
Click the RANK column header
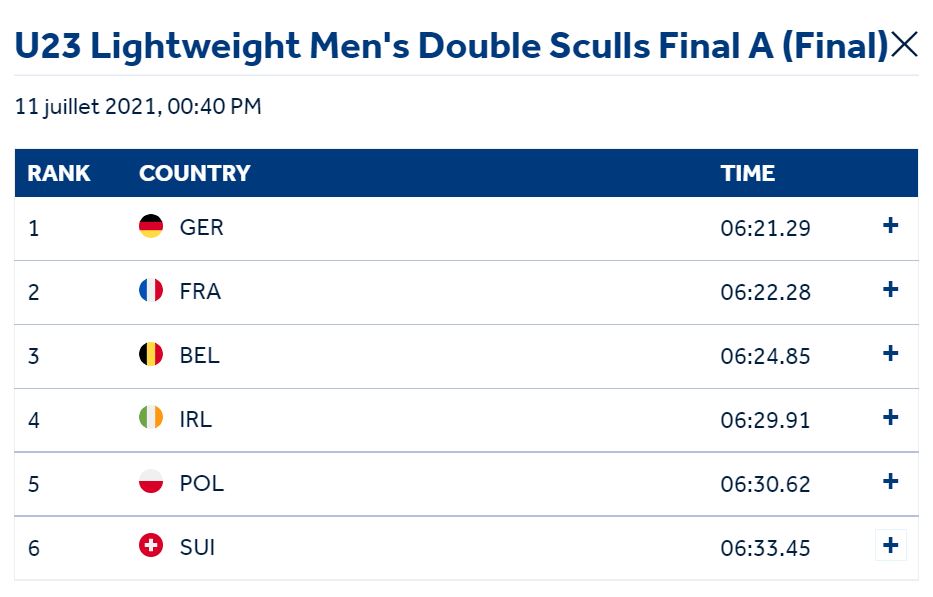coord(59,173)
